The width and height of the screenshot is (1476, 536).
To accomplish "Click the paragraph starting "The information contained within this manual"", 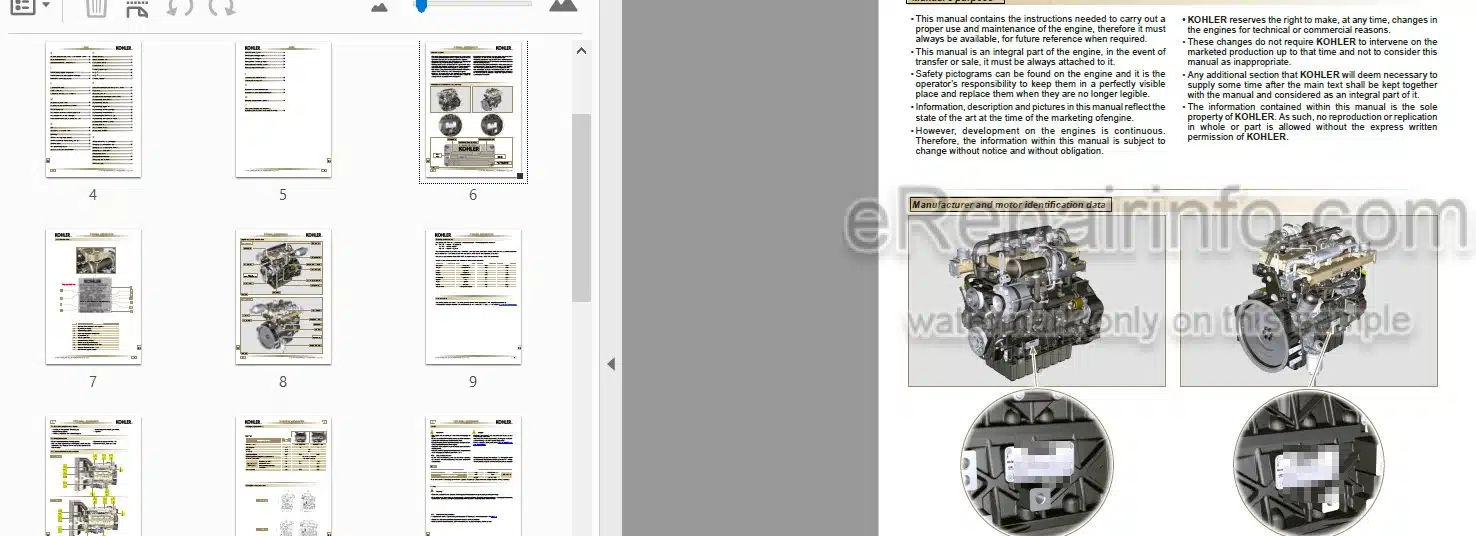I will pyautogui.click(x=1310, y=122).
